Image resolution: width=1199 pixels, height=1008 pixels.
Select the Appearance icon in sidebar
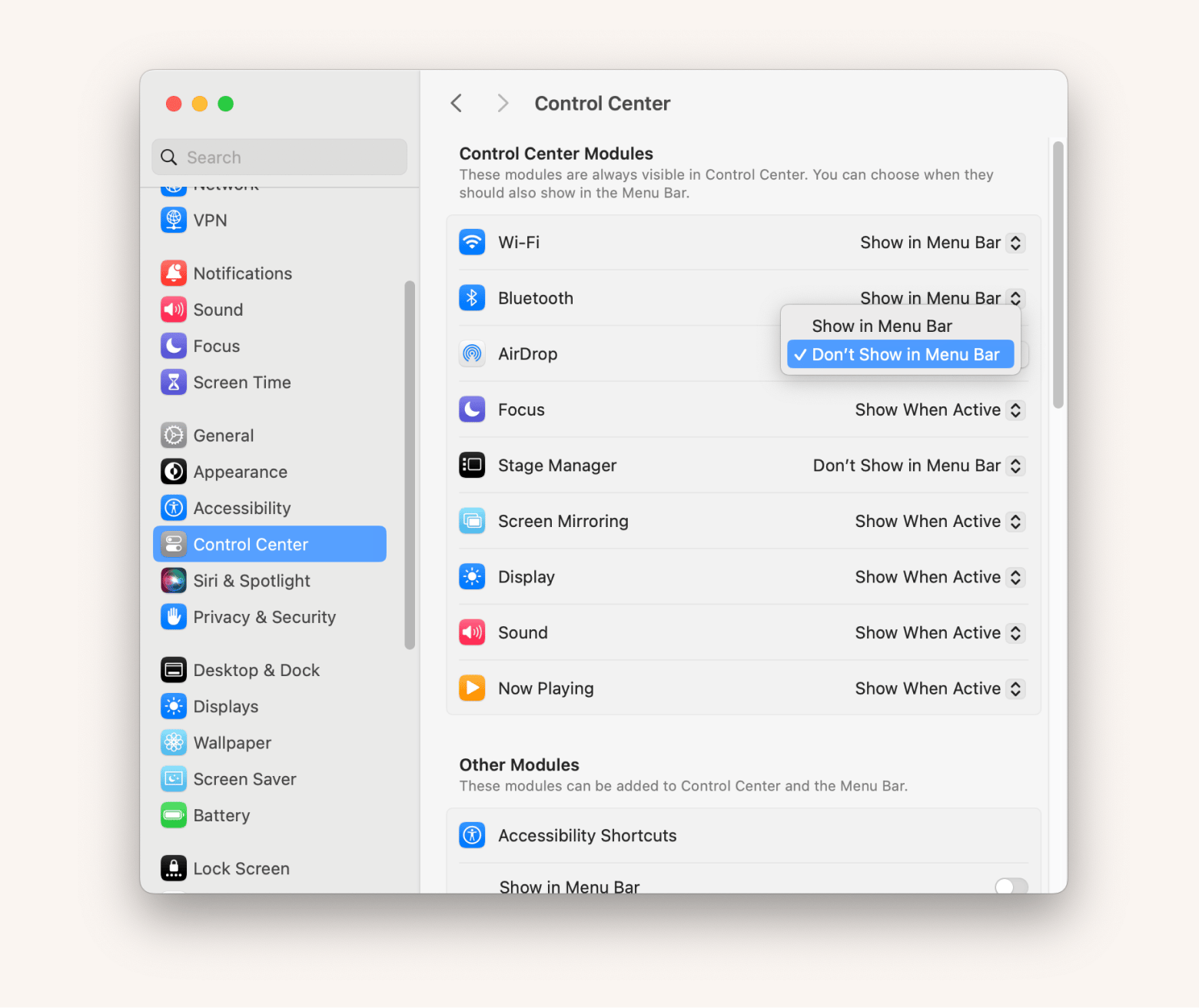[x=174, y=472]
